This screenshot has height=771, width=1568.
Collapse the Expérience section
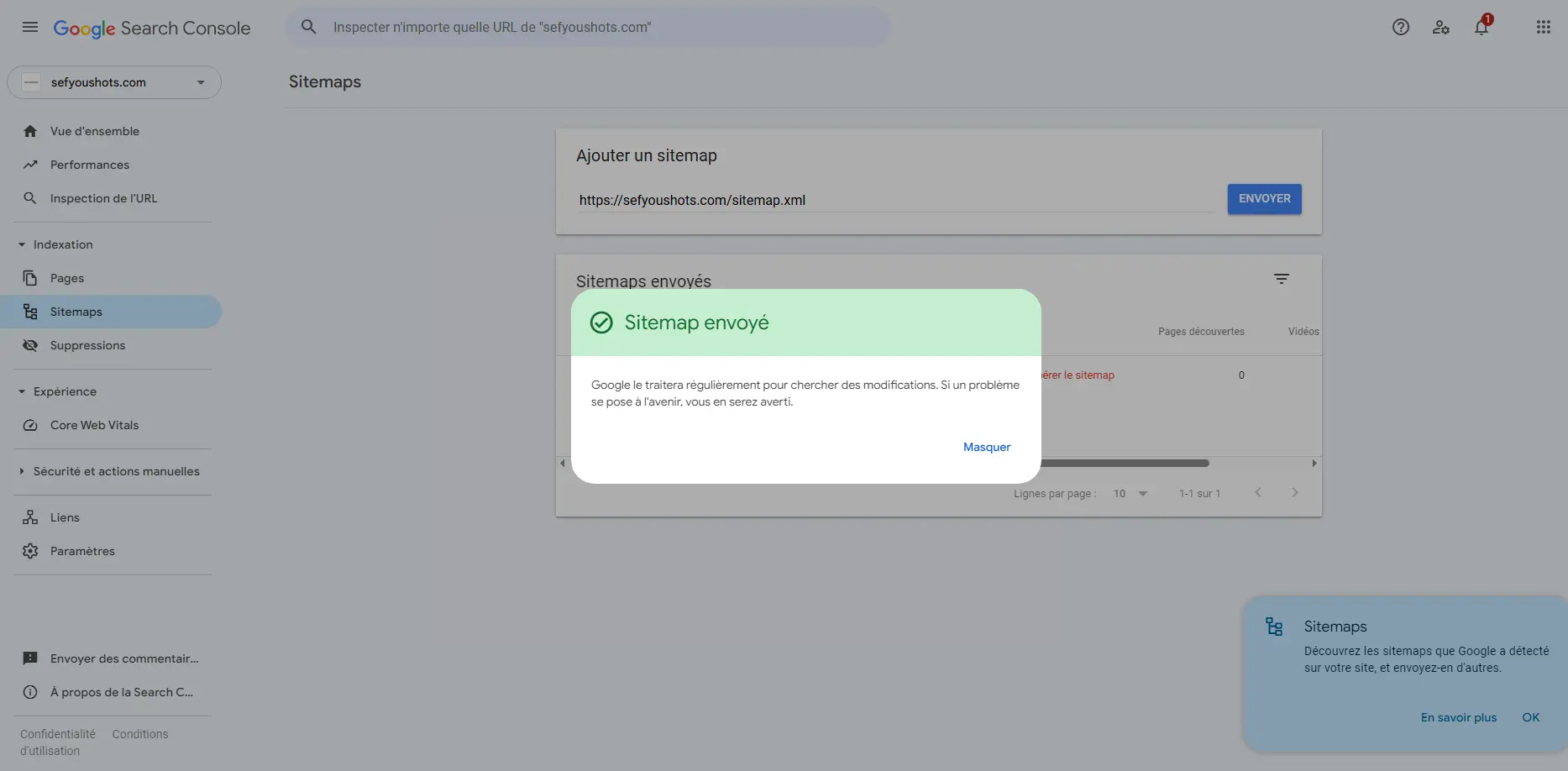pos(22,391)
